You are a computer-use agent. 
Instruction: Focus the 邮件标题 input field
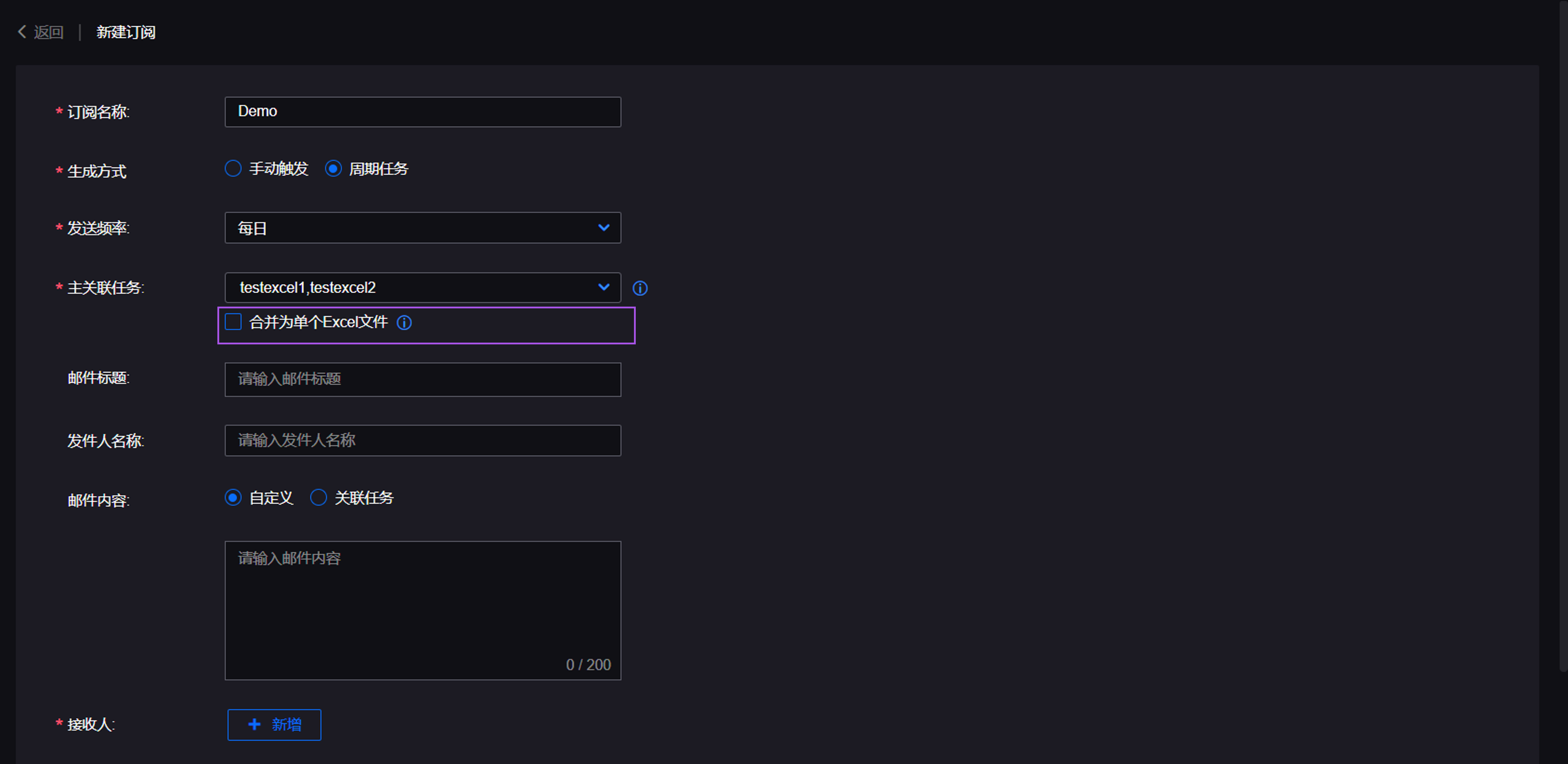click(422, 379)
